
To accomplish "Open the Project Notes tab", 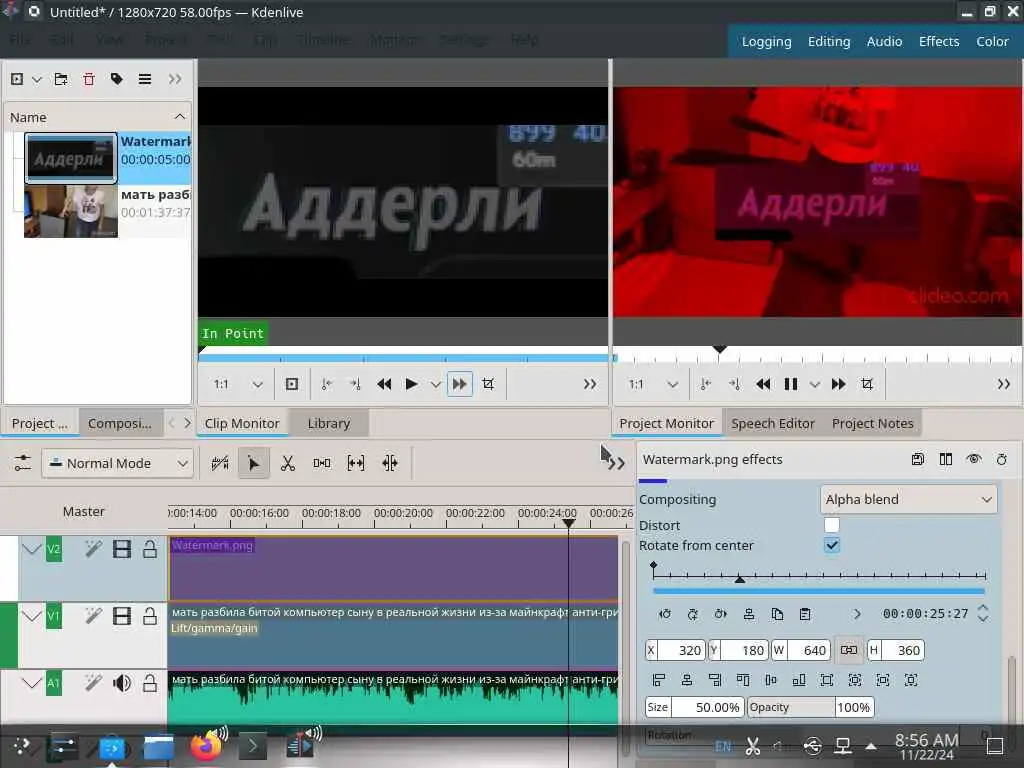I will [872, 423].
